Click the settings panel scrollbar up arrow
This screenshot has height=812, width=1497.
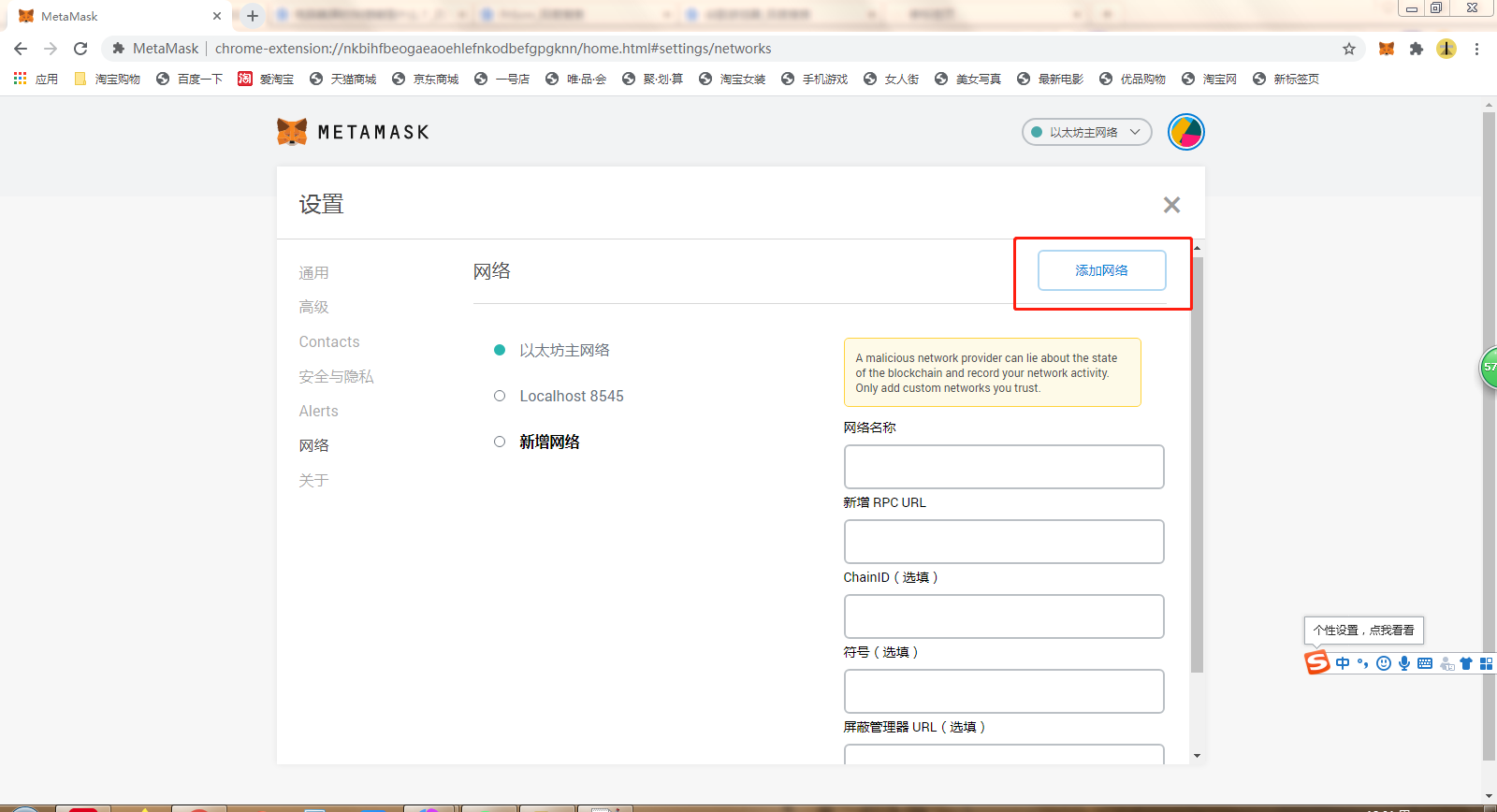[x=1197, y=248]
